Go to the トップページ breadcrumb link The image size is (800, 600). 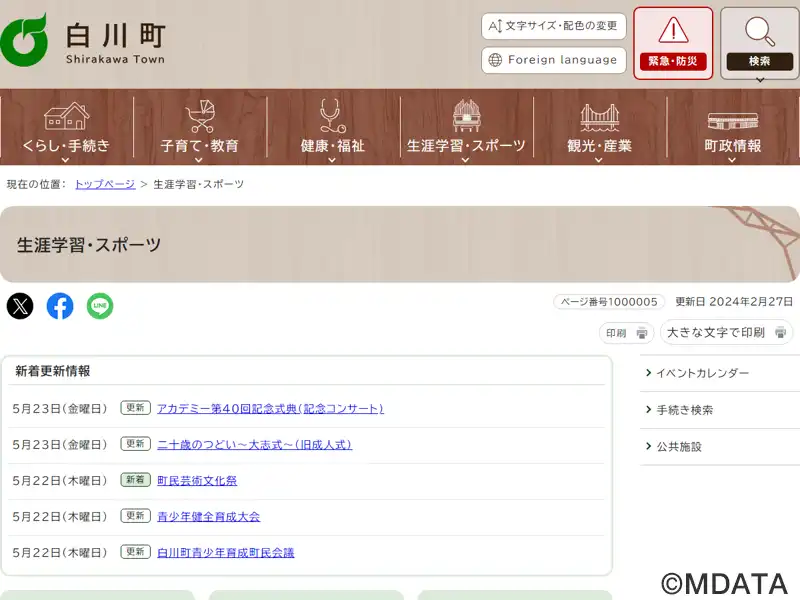coord(105,184)
